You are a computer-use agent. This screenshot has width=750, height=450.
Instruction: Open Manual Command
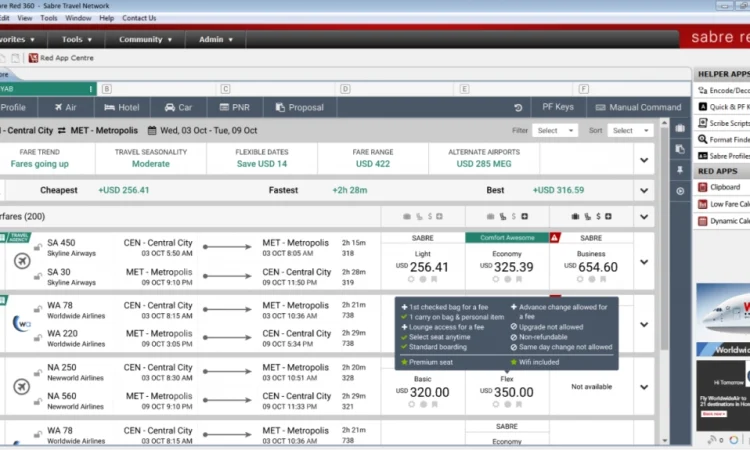click(x=639, y=107)
